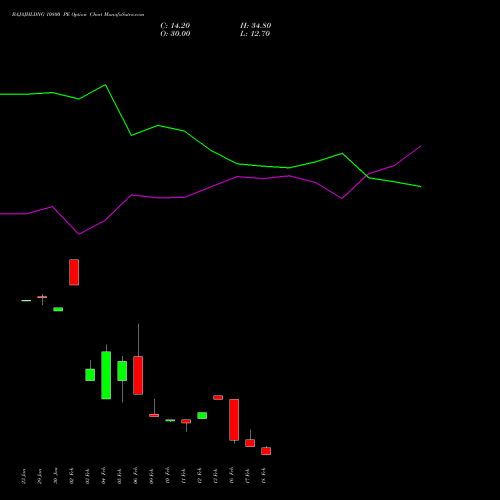Click the tallest green candlestick body
This screenshot has width=500, height=500.
tap(106, 375)
